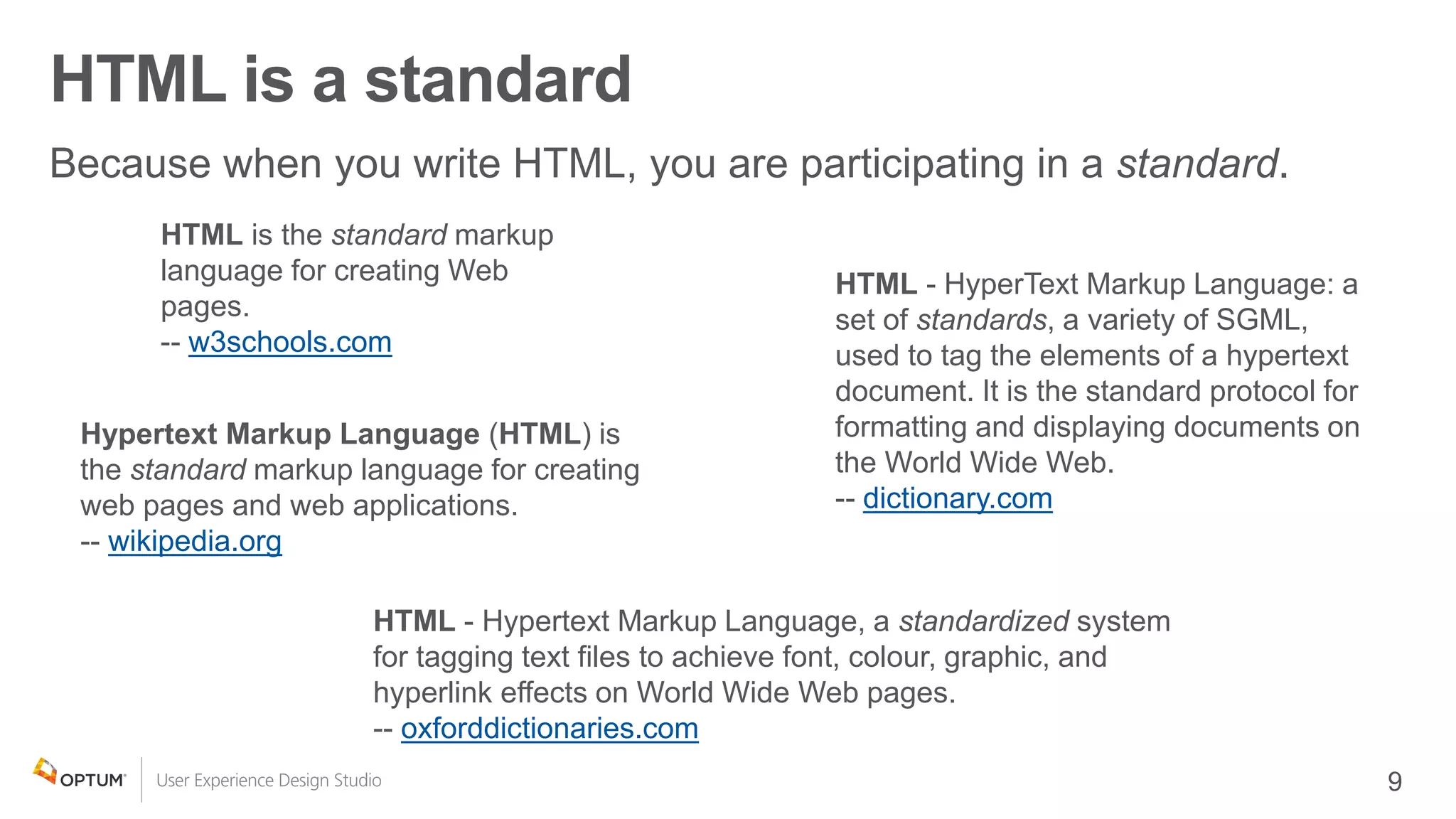Click the text 'language for creating Web'
This screenshot has width=1456, height=819.
click(x=334, y=271)
